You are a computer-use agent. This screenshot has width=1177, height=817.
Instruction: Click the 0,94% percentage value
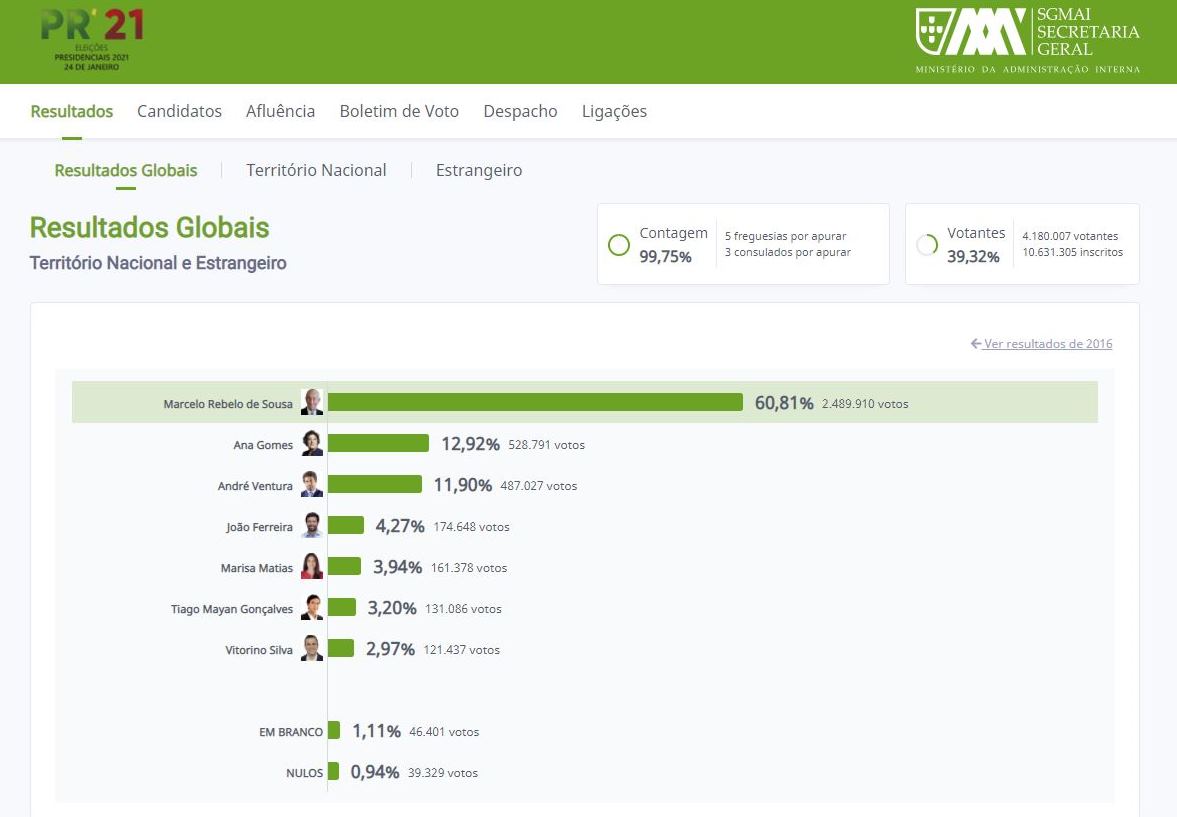click(375, 772)
